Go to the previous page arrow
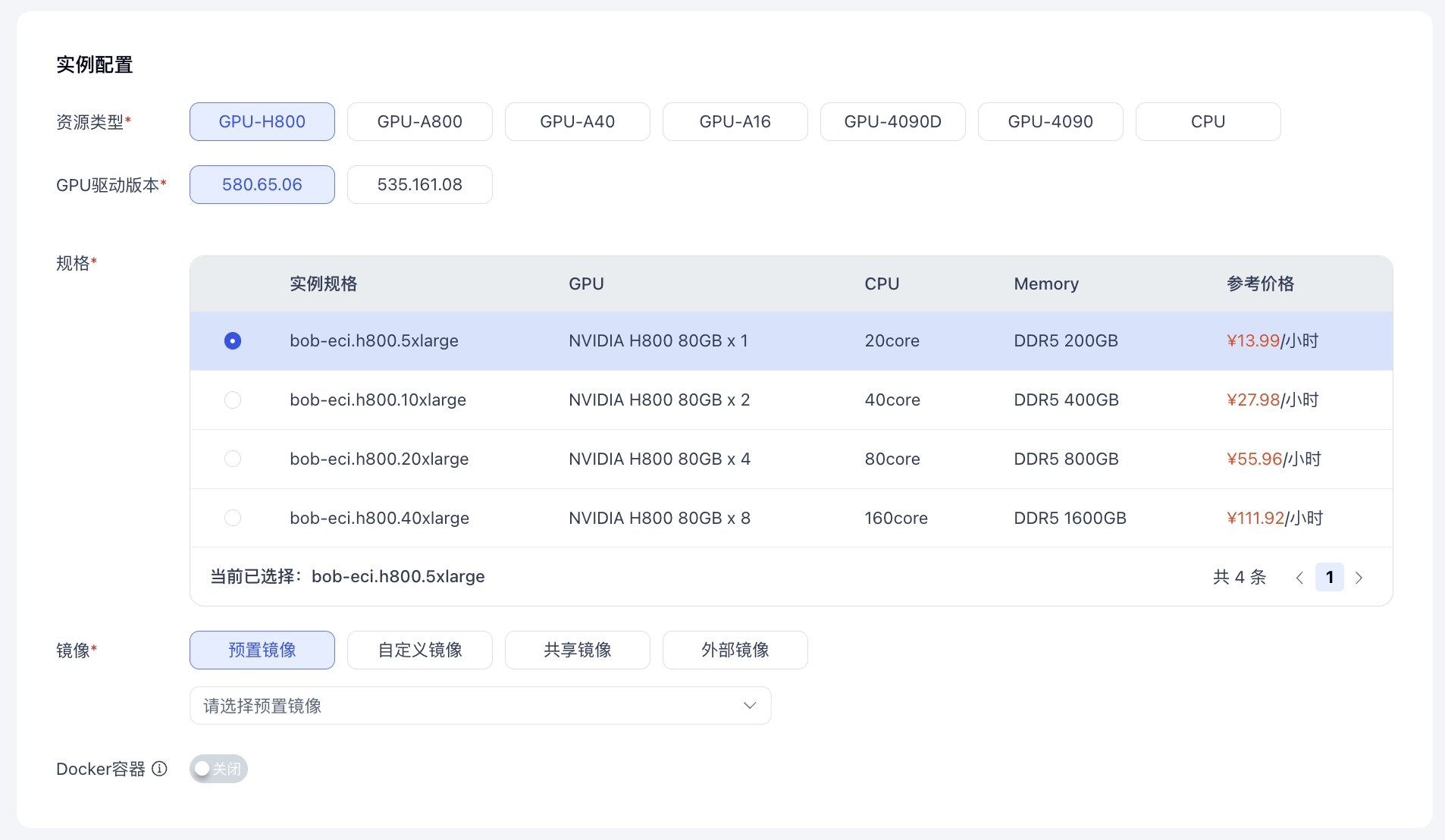Image resolution: width=1445 pixels, height=840 pixels. pyautogui.click(x=1299, y=578)
